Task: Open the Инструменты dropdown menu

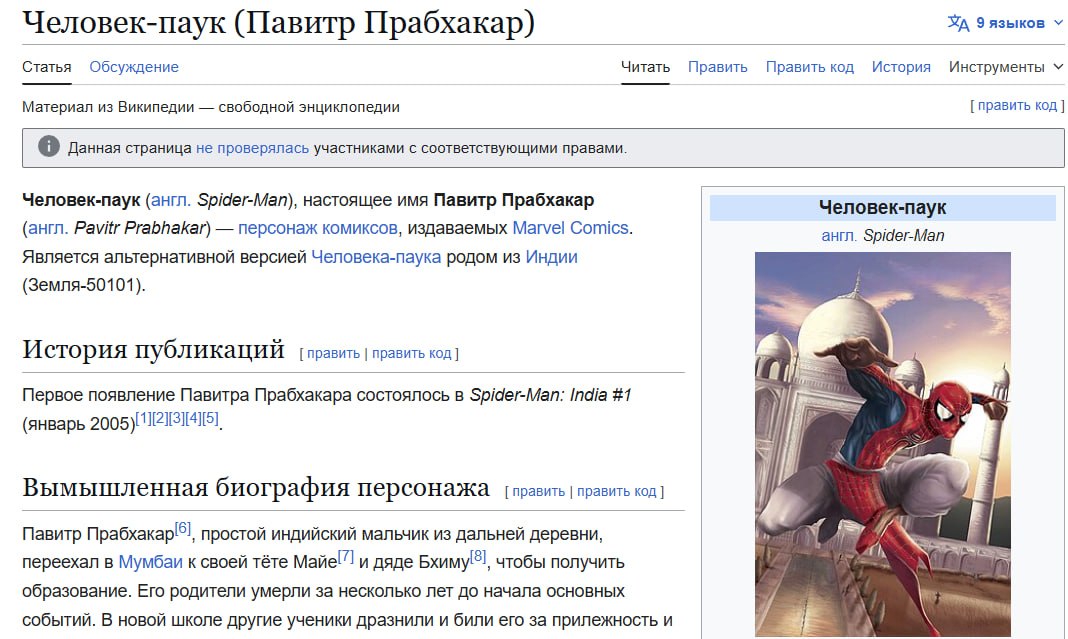Action: pos(1005,67)
